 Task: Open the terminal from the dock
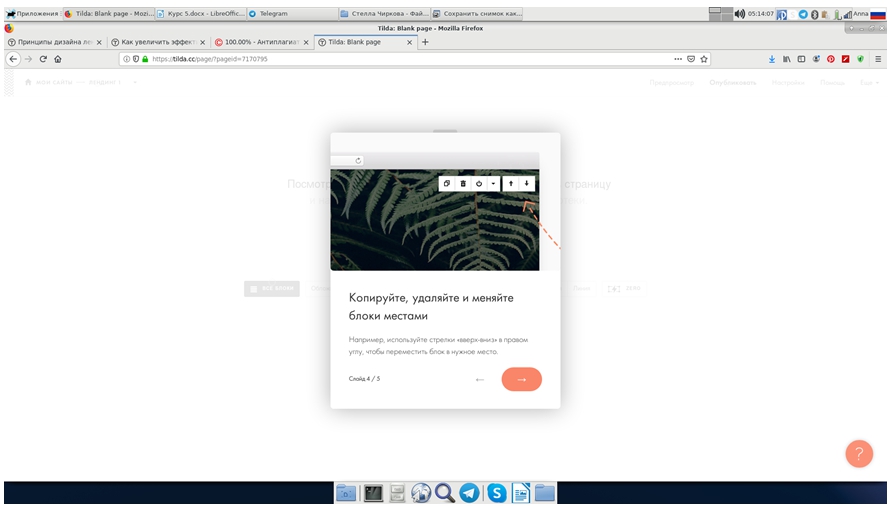click(x=372, y=492)
